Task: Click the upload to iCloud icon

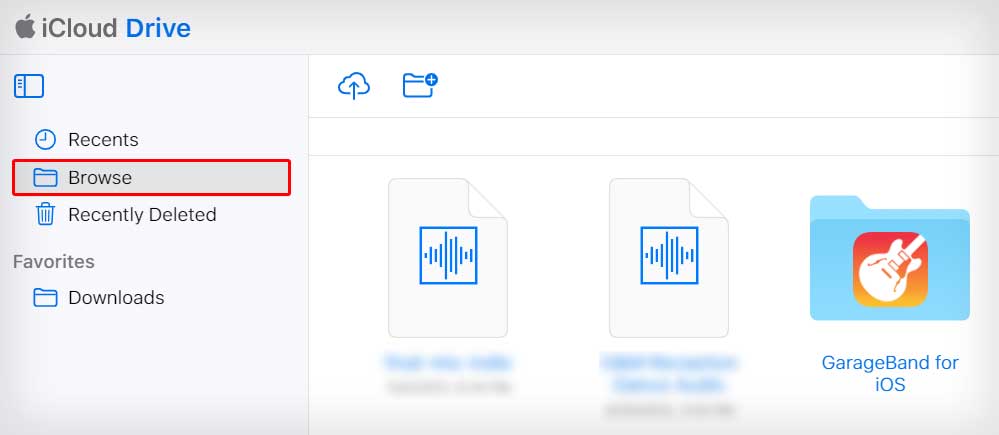Action: point(354,86)
